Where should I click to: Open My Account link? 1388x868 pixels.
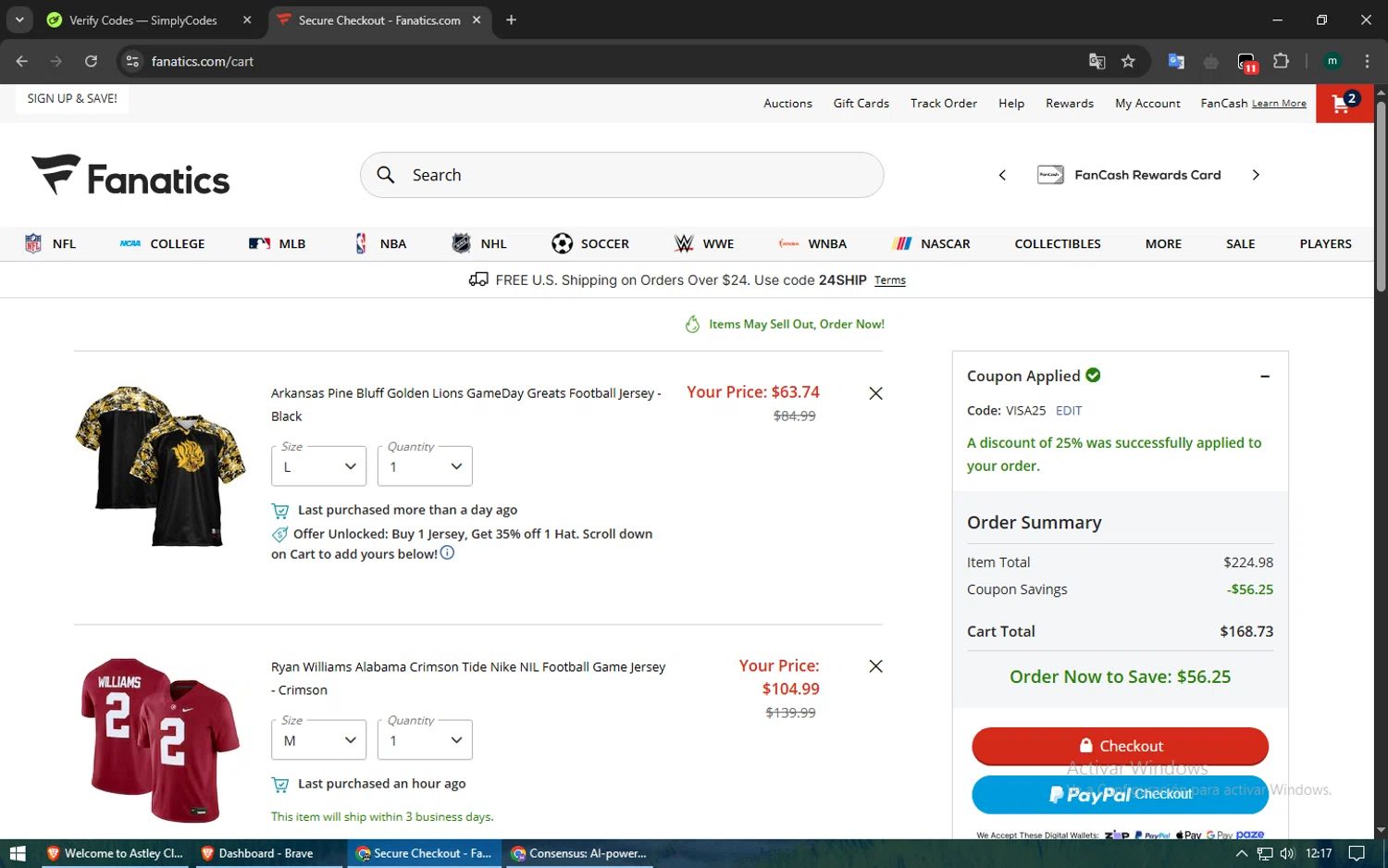pyautogui.click(x=1147, y=104)
